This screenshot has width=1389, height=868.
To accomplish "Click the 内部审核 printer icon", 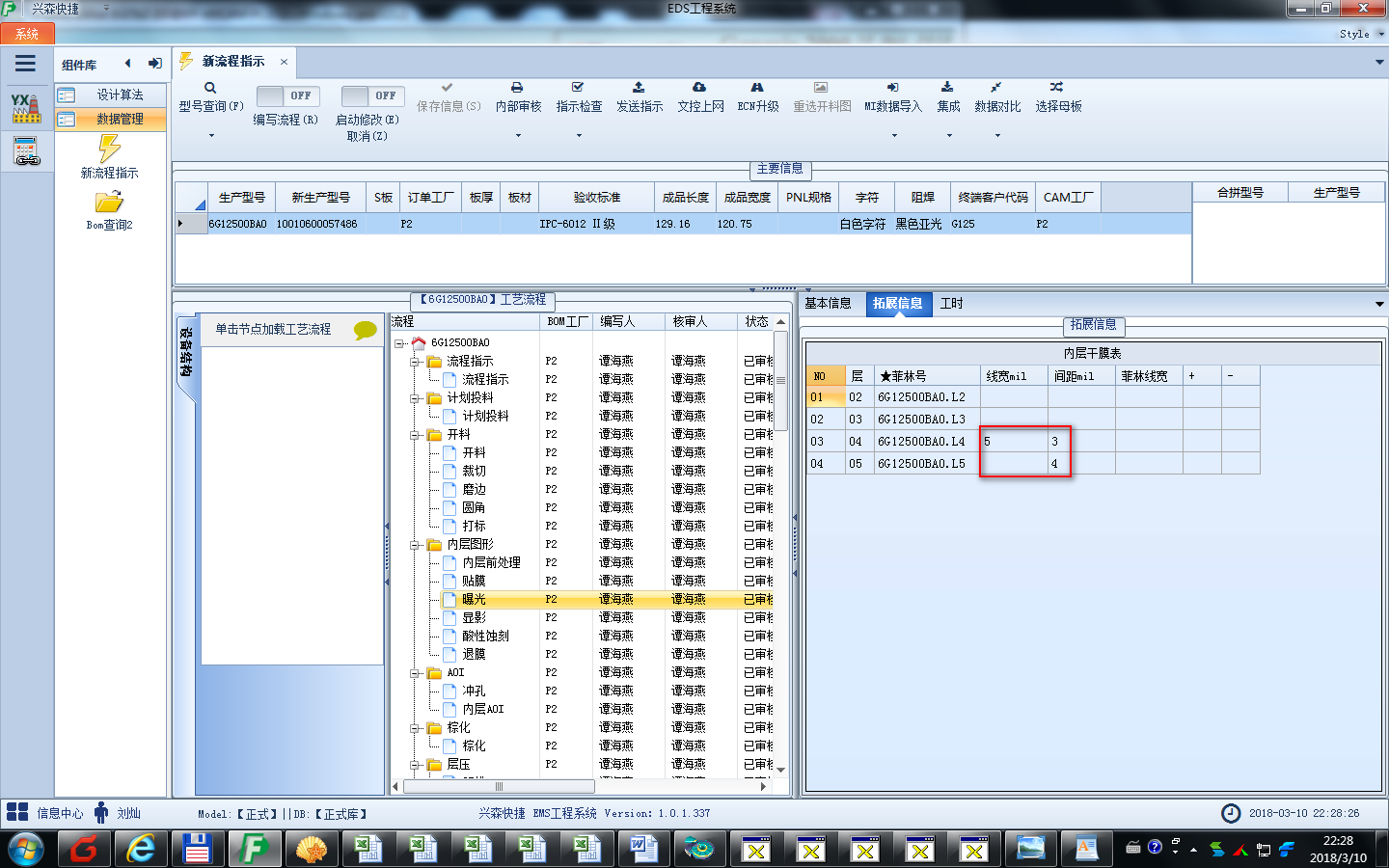I will [x=517, y=87].
